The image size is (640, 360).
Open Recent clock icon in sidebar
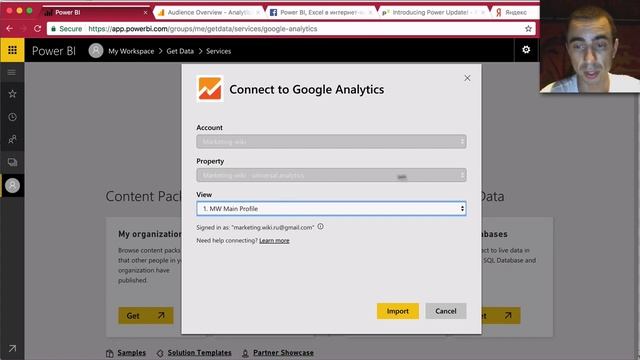coord(12,117)
